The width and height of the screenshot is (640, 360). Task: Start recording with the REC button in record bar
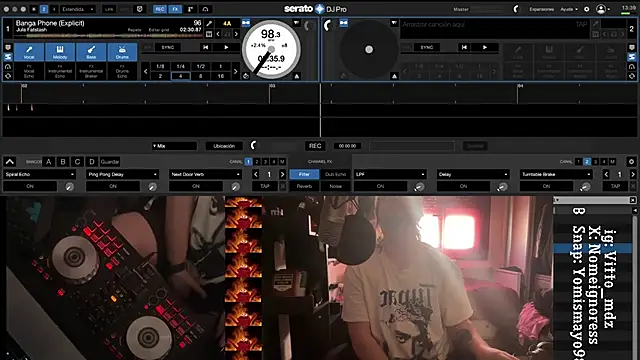click(315, 146)
